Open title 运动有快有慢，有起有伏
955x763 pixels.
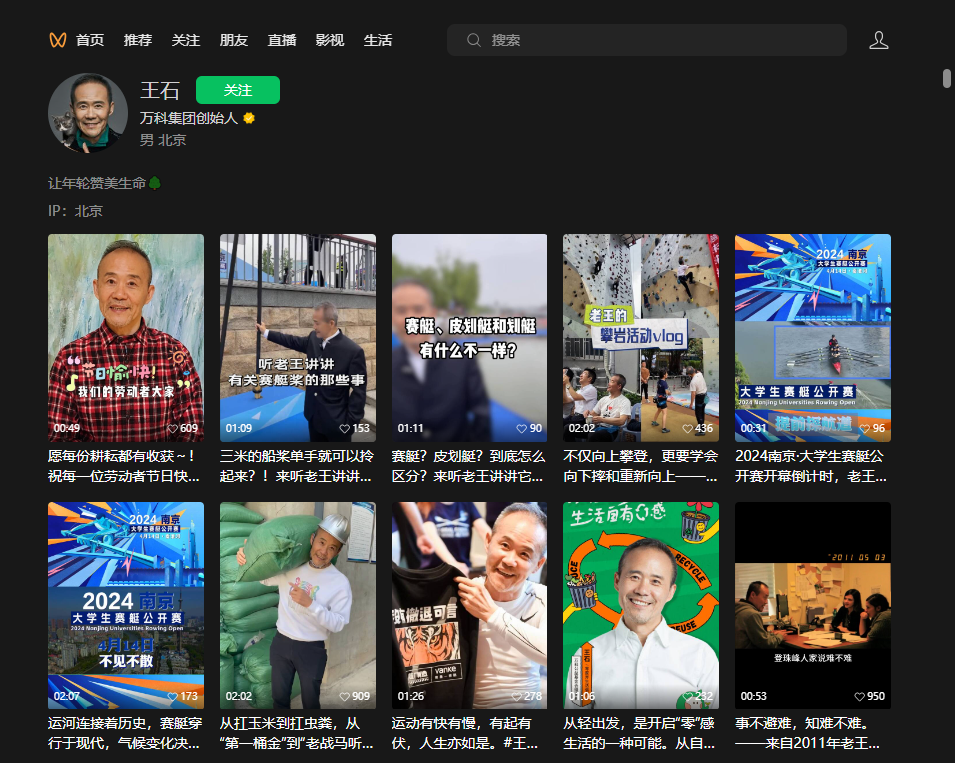click(465, 733)
